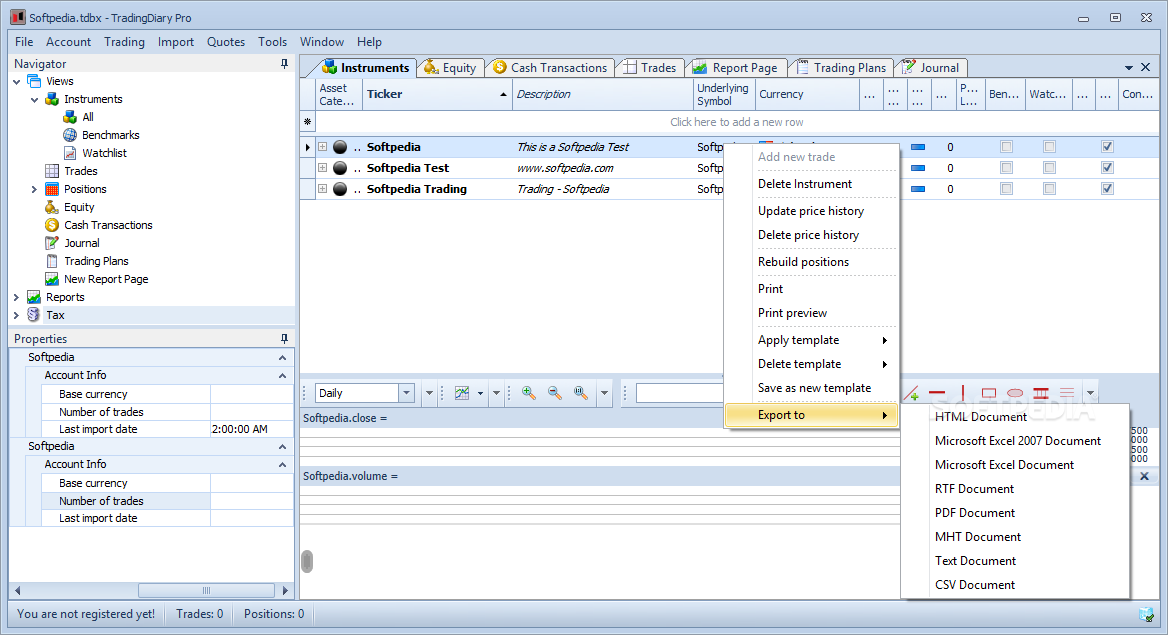Pin the Properties panel
The image size is (1168, 635).
pyautogui.click(x=284, y=338)
